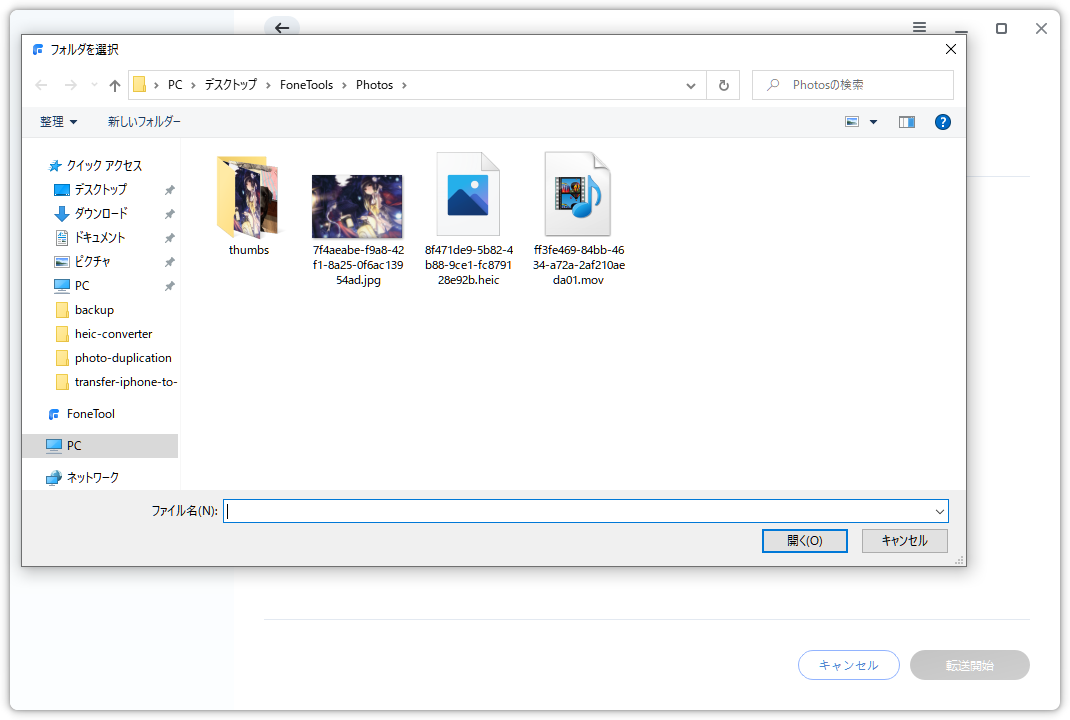Screen dimensions: 1070x720
Task: Select ダウンロード in quick access sidebar
Action: click(101, 213)
